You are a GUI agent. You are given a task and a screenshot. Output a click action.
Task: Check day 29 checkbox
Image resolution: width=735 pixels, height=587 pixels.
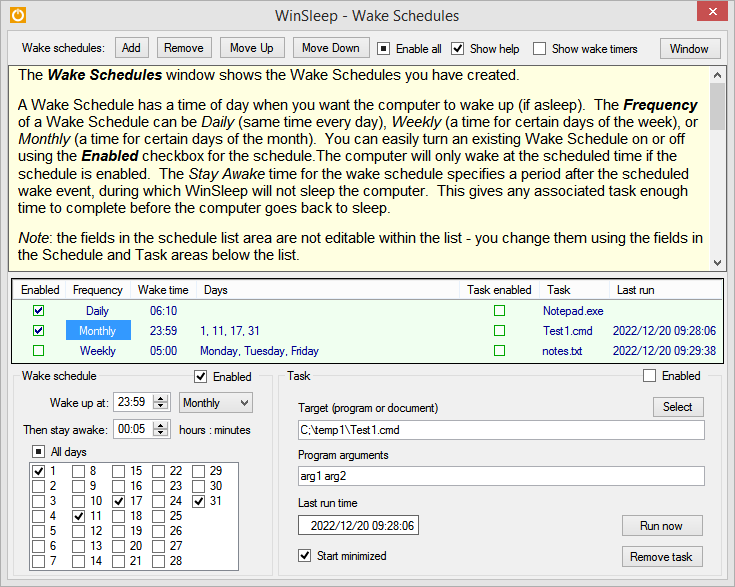199,471
